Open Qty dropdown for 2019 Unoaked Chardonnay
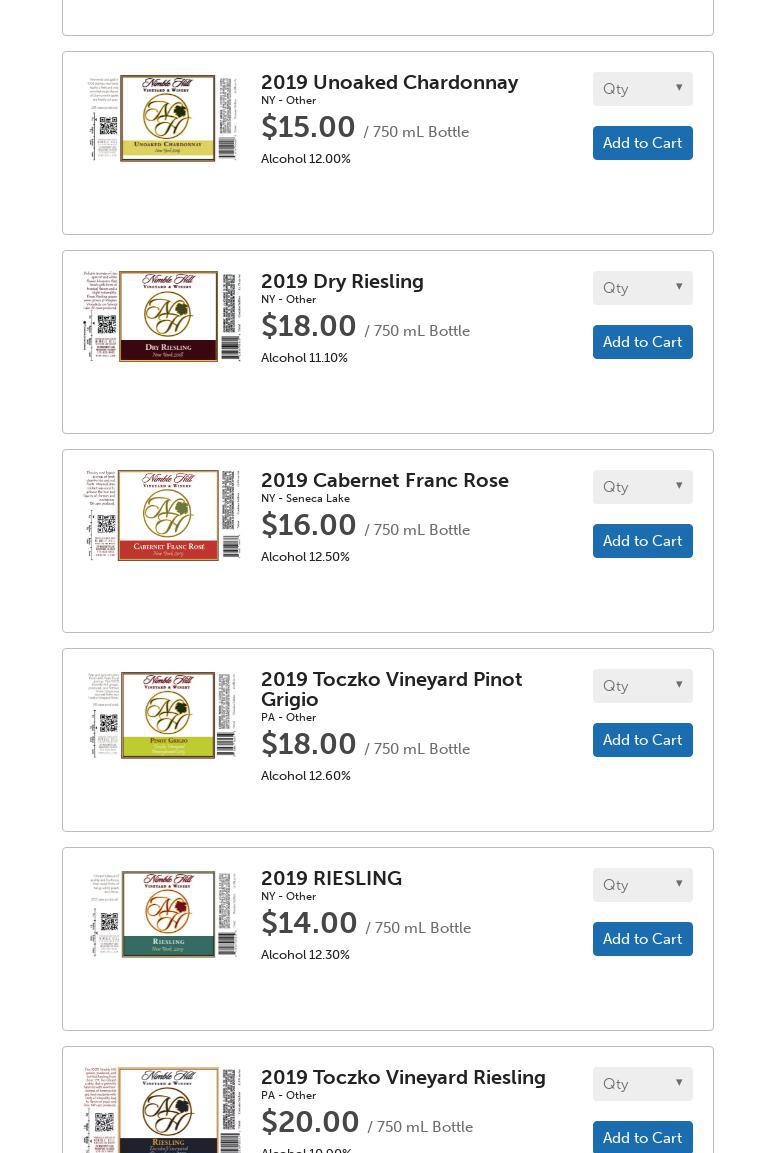The height and width of the screenshot is (1153, 775). tap(642, 89)
